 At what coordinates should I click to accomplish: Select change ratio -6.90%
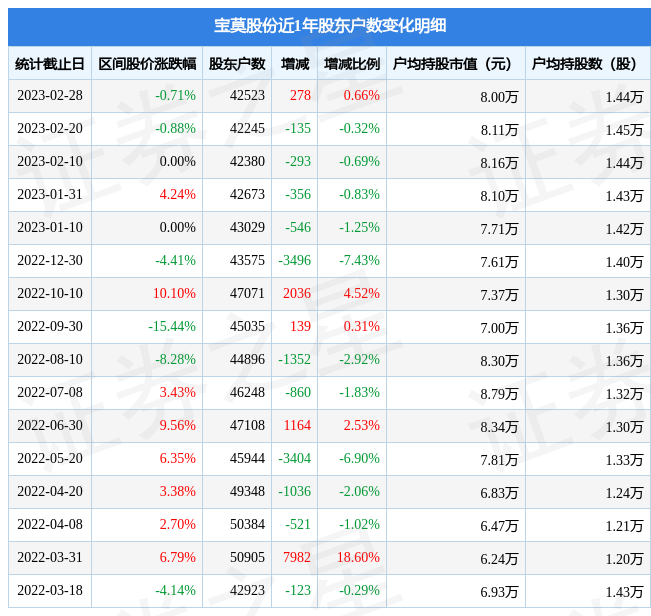[x=359, y=458]
